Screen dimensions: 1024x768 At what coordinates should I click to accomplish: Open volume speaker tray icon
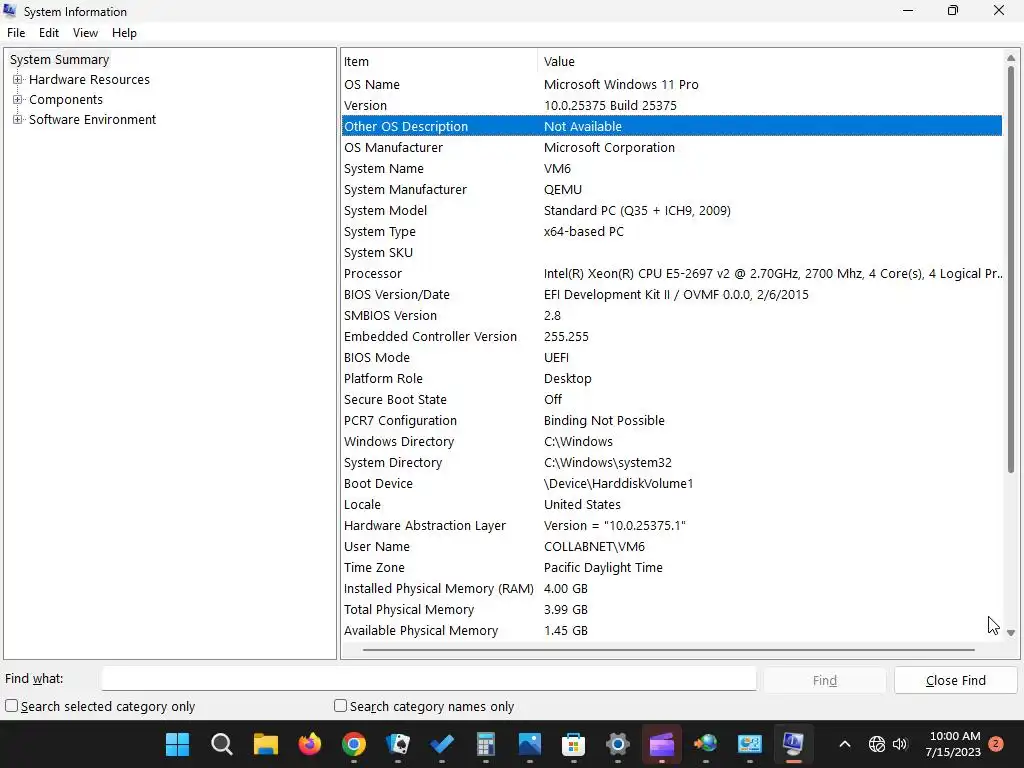click(x=900, y=744)
